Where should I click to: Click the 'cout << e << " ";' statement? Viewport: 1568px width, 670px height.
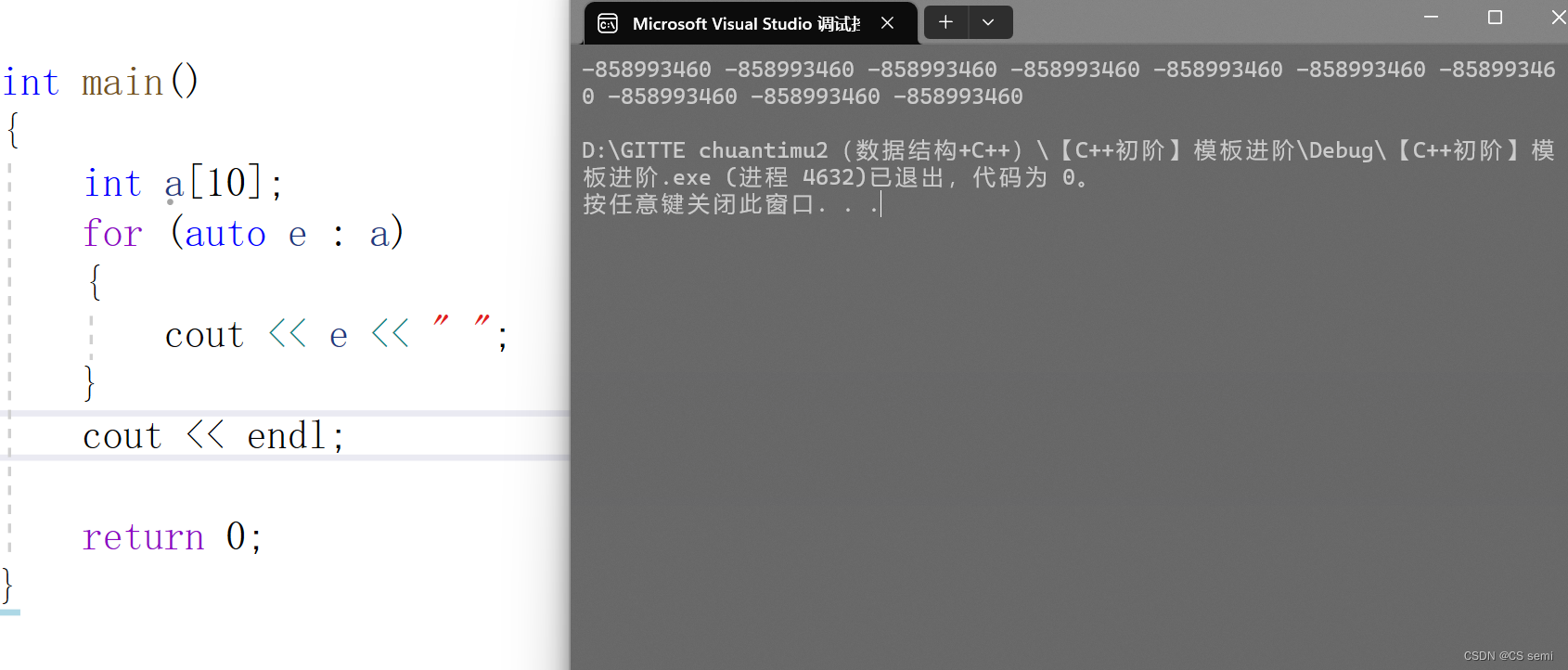(336, 334)
